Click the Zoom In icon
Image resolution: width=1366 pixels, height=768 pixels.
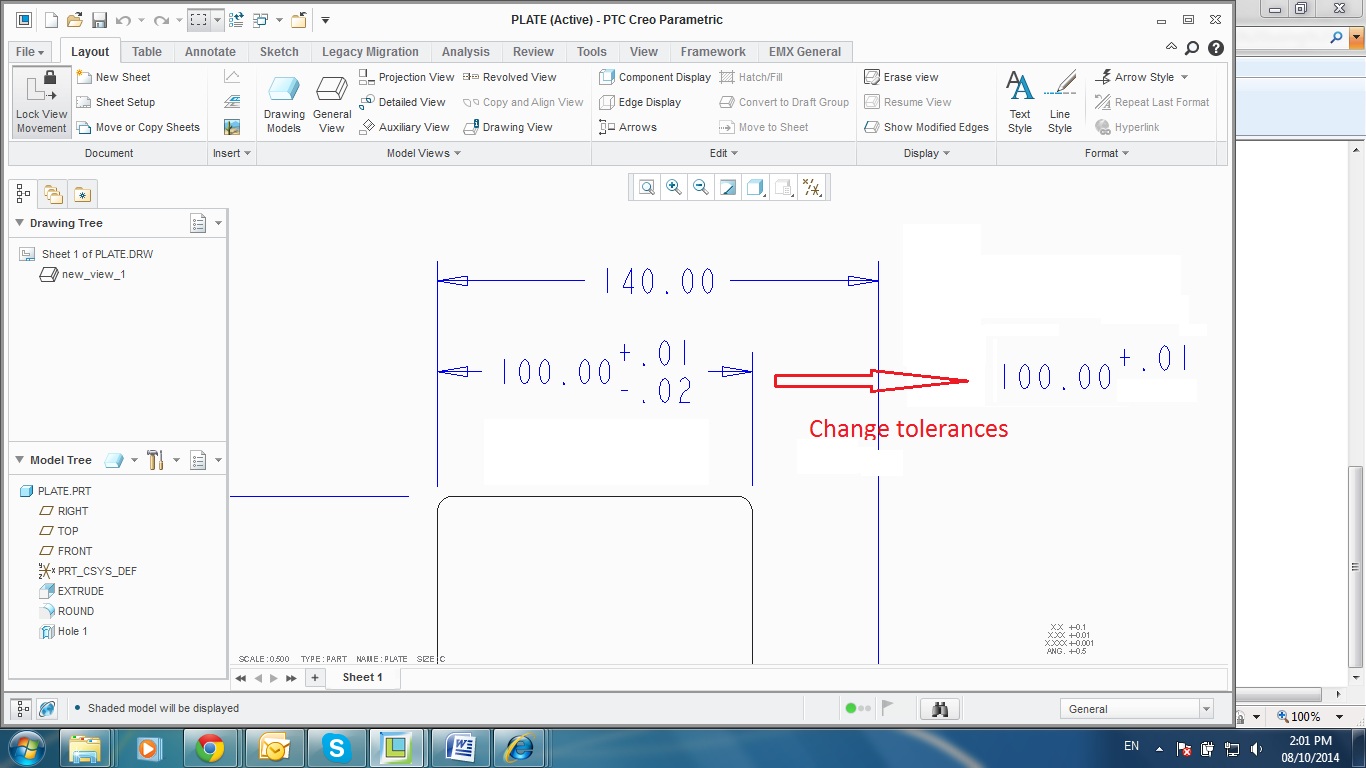click(674, 187)
